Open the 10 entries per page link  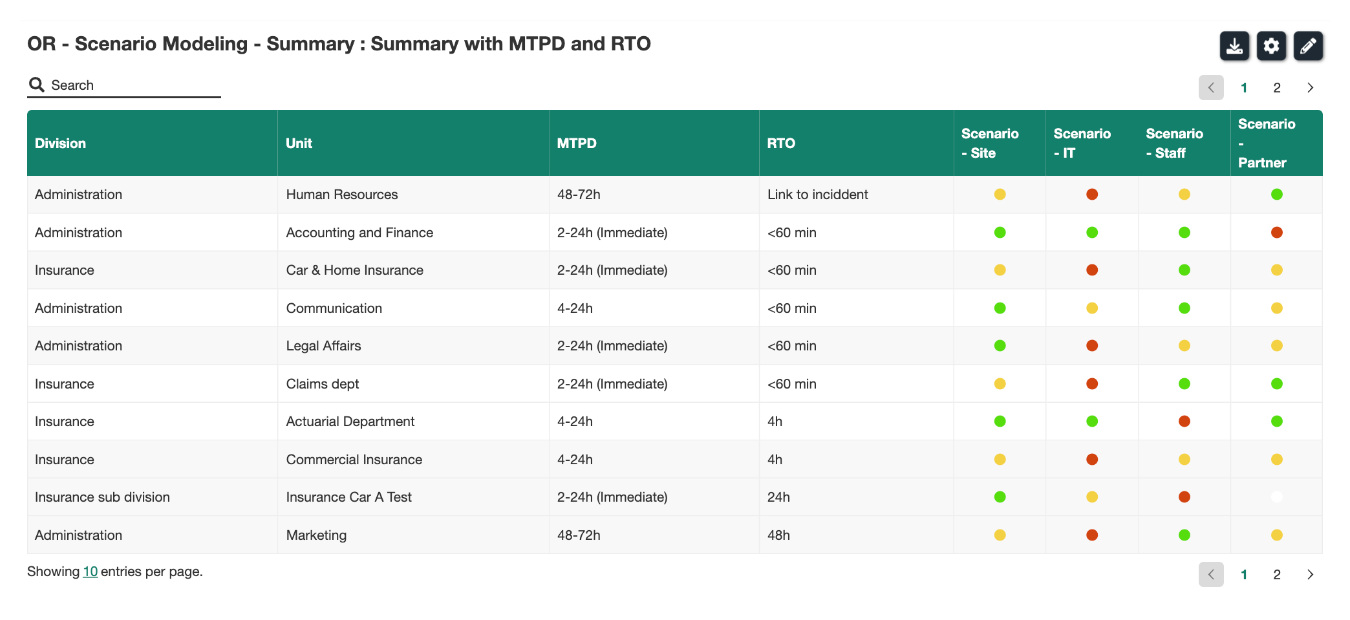(90, 572)
